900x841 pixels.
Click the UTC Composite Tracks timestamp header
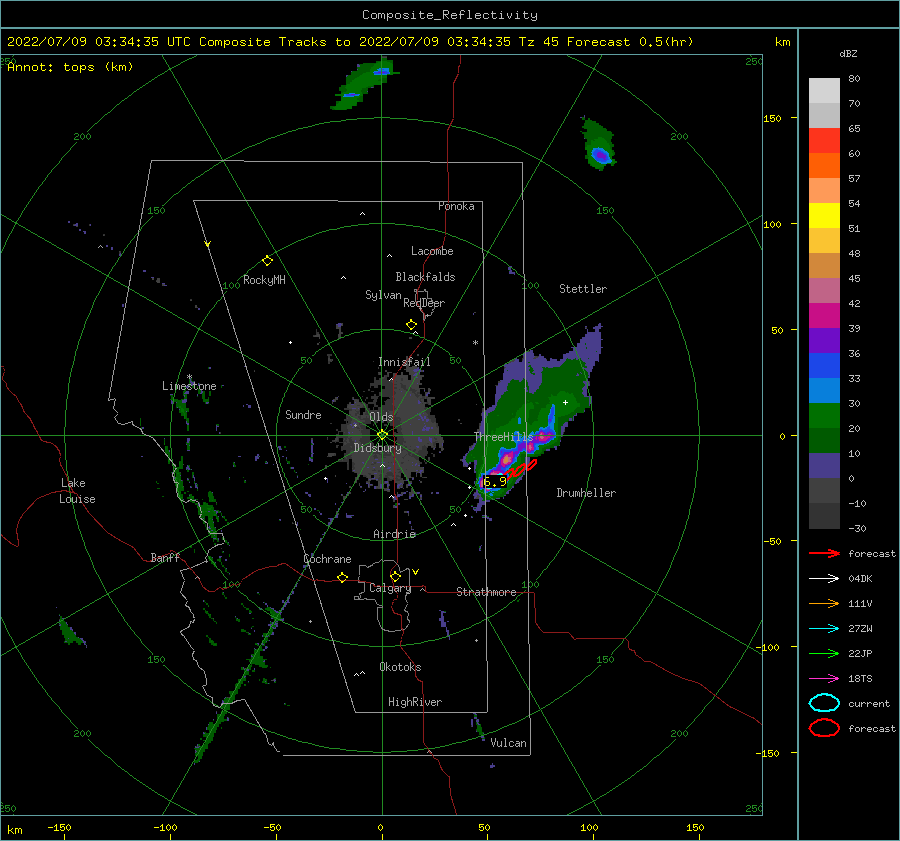(350, 42)
